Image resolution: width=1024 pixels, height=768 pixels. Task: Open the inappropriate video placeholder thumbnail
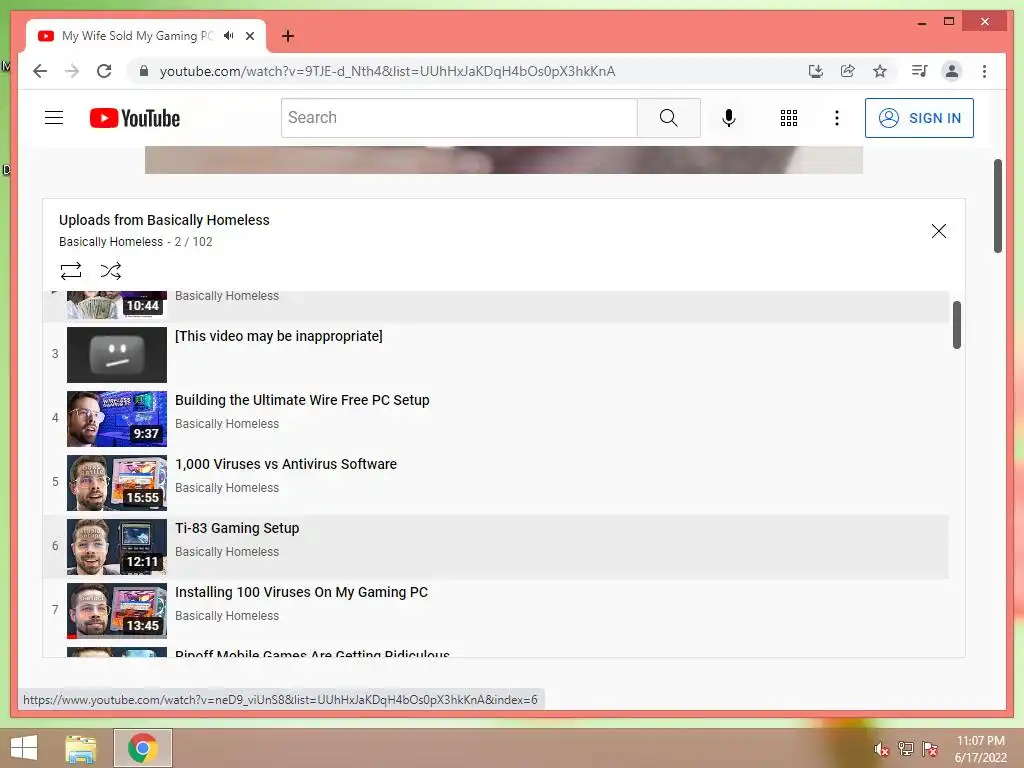coord(117,355)
